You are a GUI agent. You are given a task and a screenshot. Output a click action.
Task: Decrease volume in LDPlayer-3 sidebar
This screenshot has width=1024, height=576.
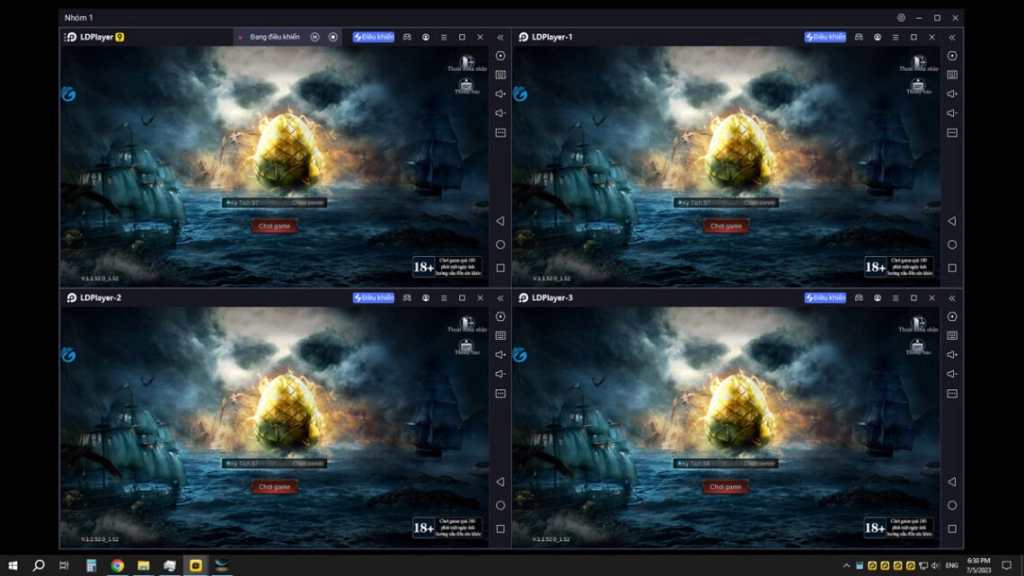point(952,374)
